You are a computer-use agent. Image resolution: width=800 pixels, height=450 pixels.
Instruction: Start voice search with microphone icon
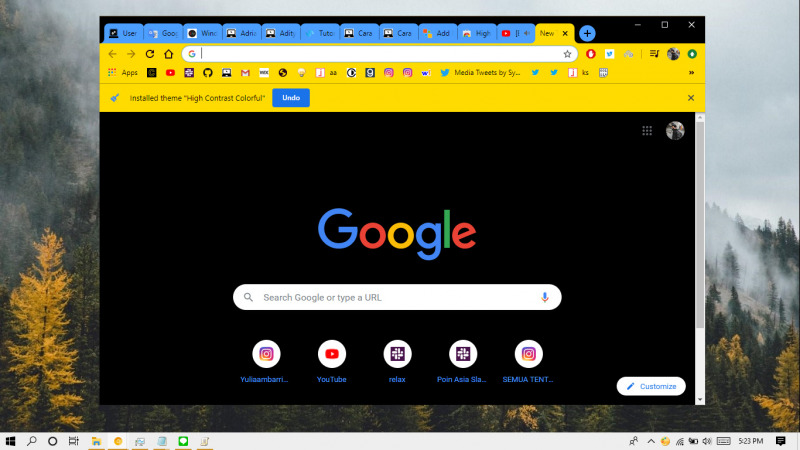(545, 297)
